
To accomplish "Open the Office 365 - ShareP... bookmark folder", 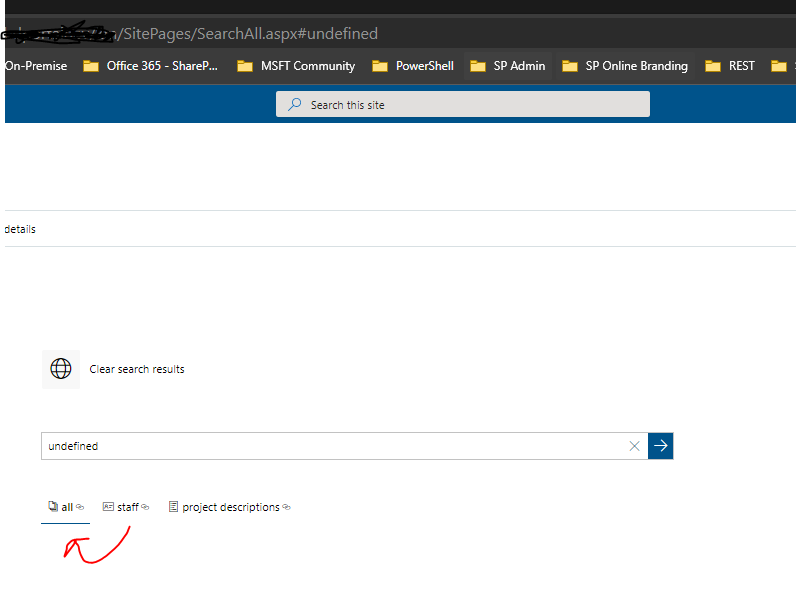I will click(150, 66).
